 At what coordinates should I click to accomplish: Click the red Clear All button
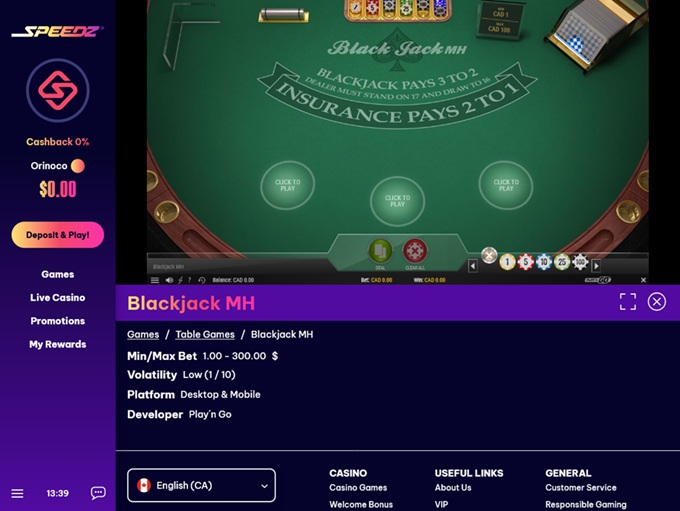point(415,251)
